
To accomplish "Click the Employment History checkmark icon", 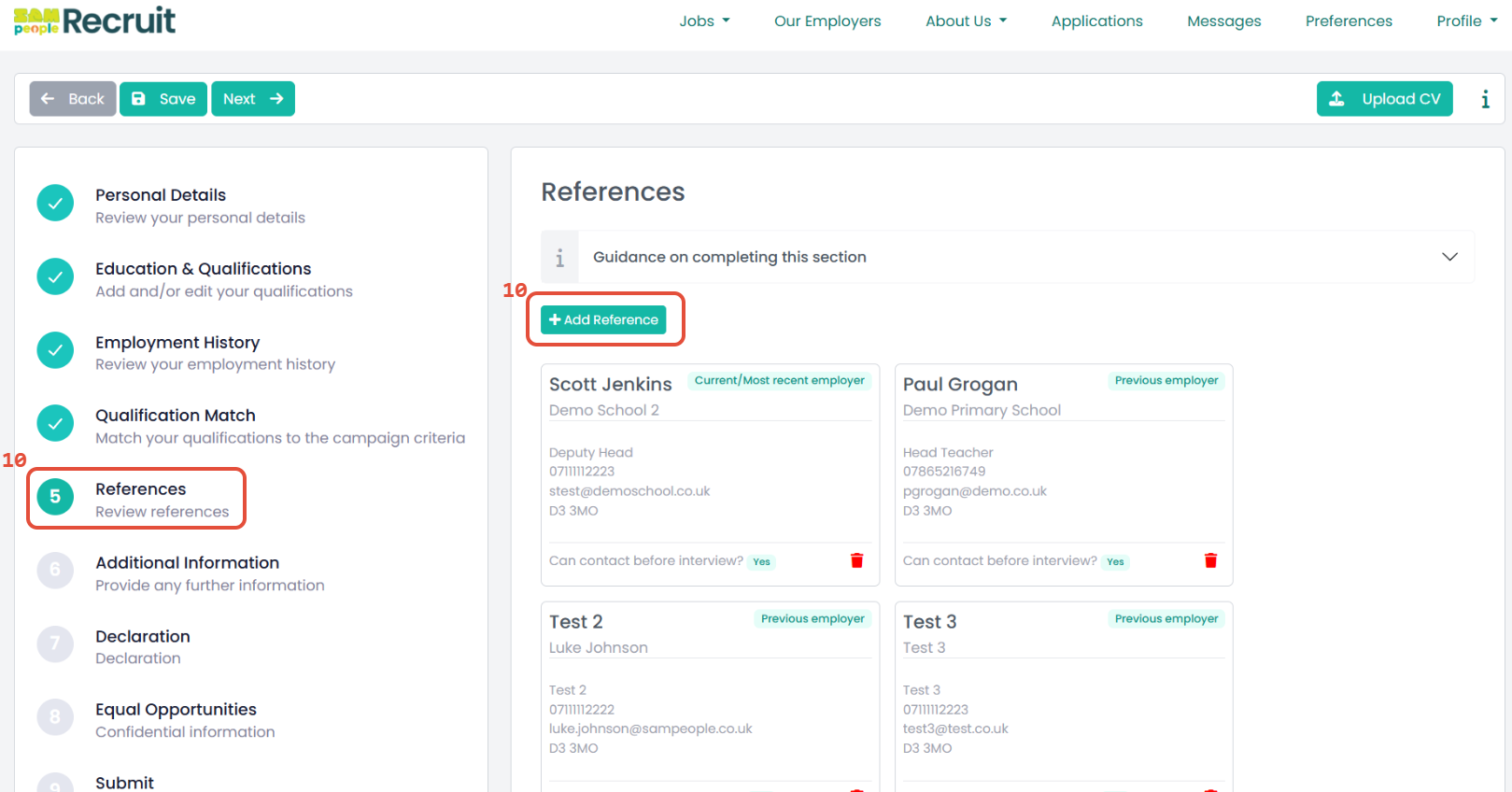I will 55,350.
